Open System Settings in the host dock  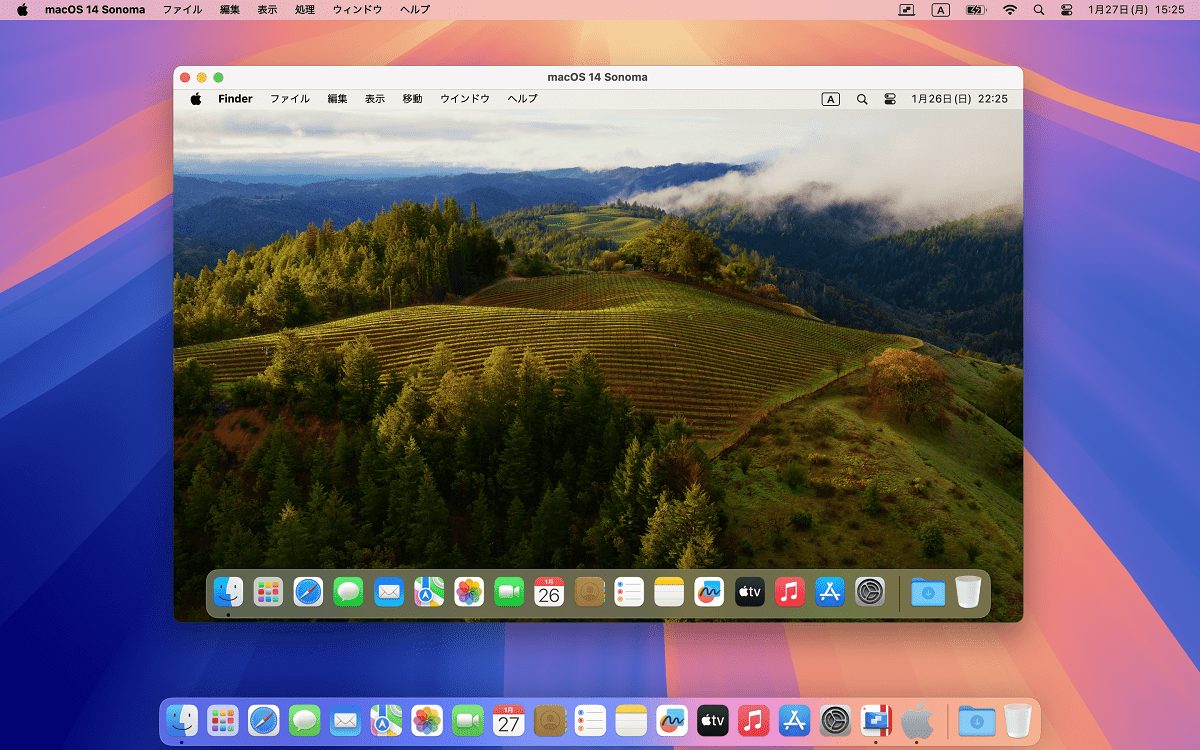click(835, 720)
